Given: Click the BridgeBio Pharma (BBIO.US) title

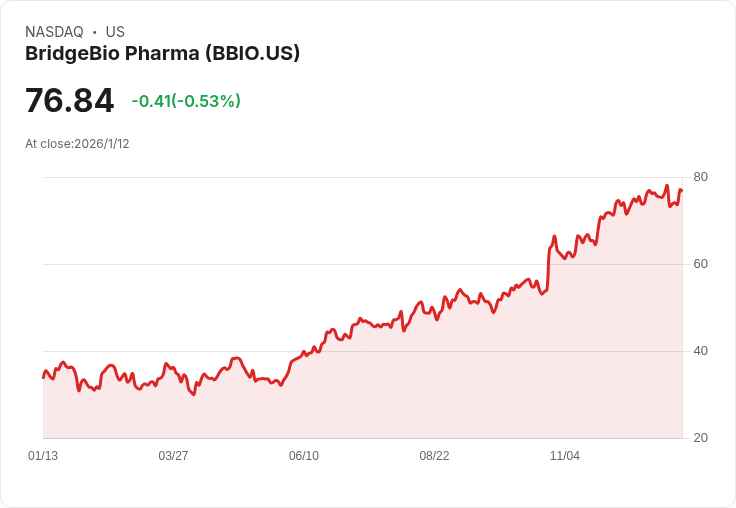Looking at the screenshot, I should pyautogui.click(x=162, y=54).
